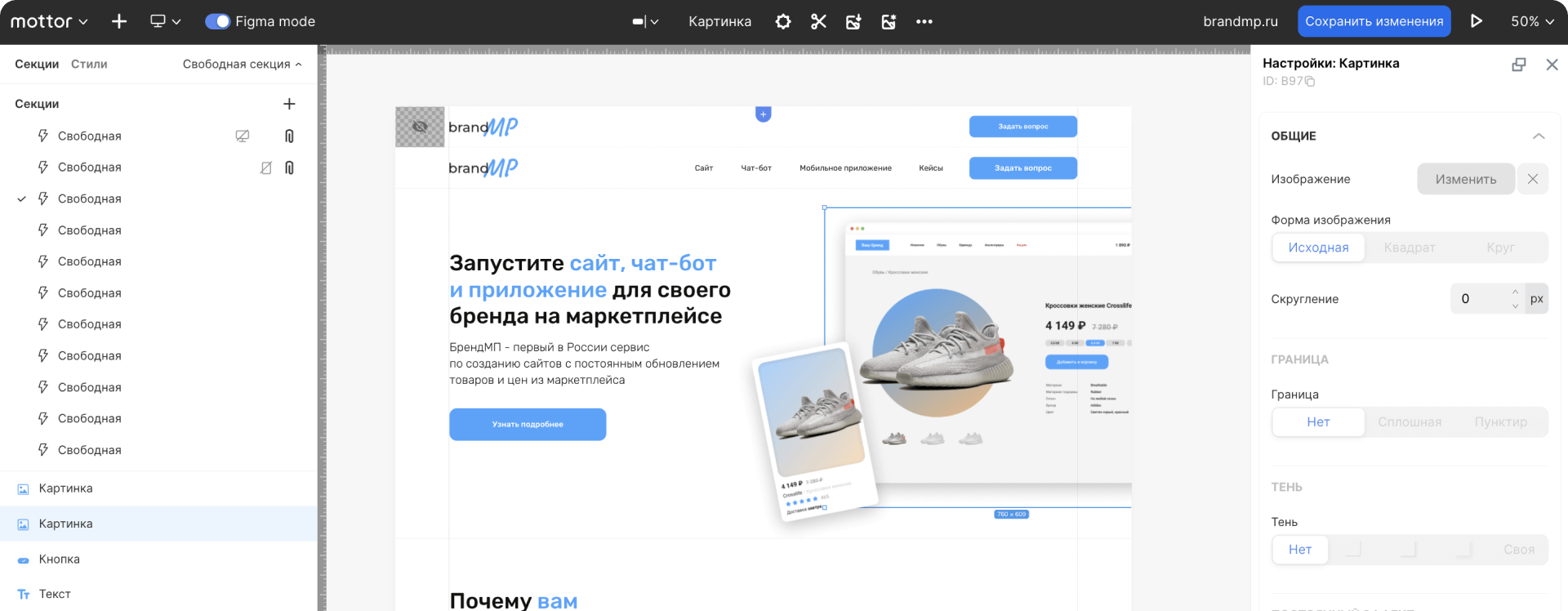Click the Кейсы nav item on the canvas

[x=930, y=168]
